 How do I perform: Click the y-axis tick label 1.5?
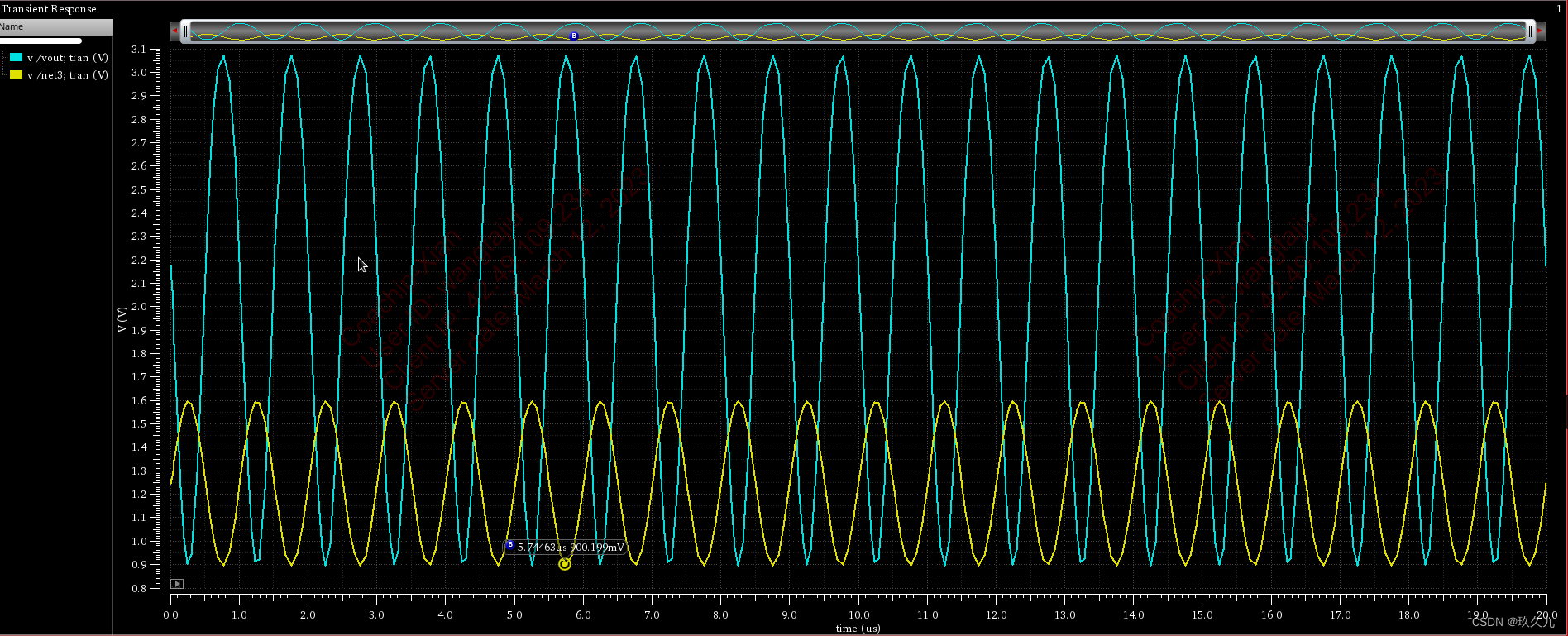[139, 424]
